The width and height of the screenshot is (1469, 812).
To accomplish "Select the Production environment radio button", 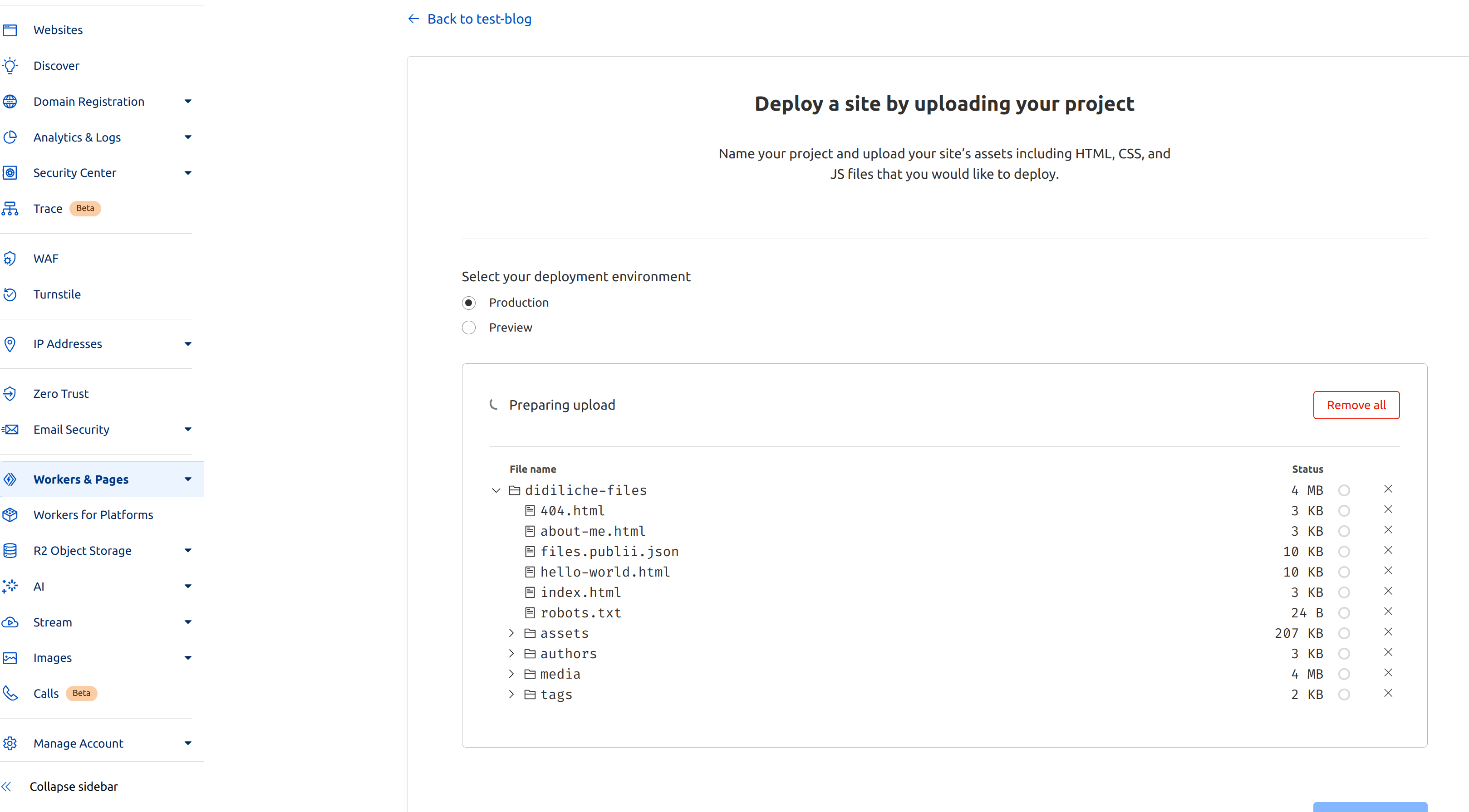I will point(469,303).
